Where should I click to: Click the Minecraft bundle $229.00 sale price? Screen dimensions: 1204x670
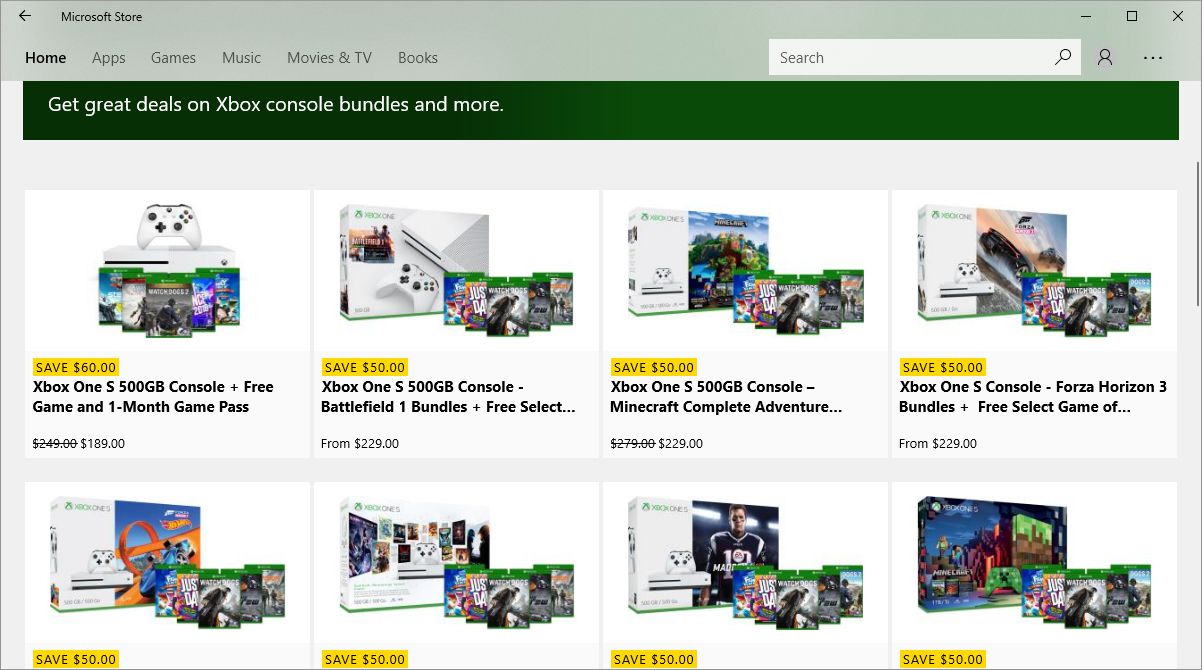click(x=680, y=443)
